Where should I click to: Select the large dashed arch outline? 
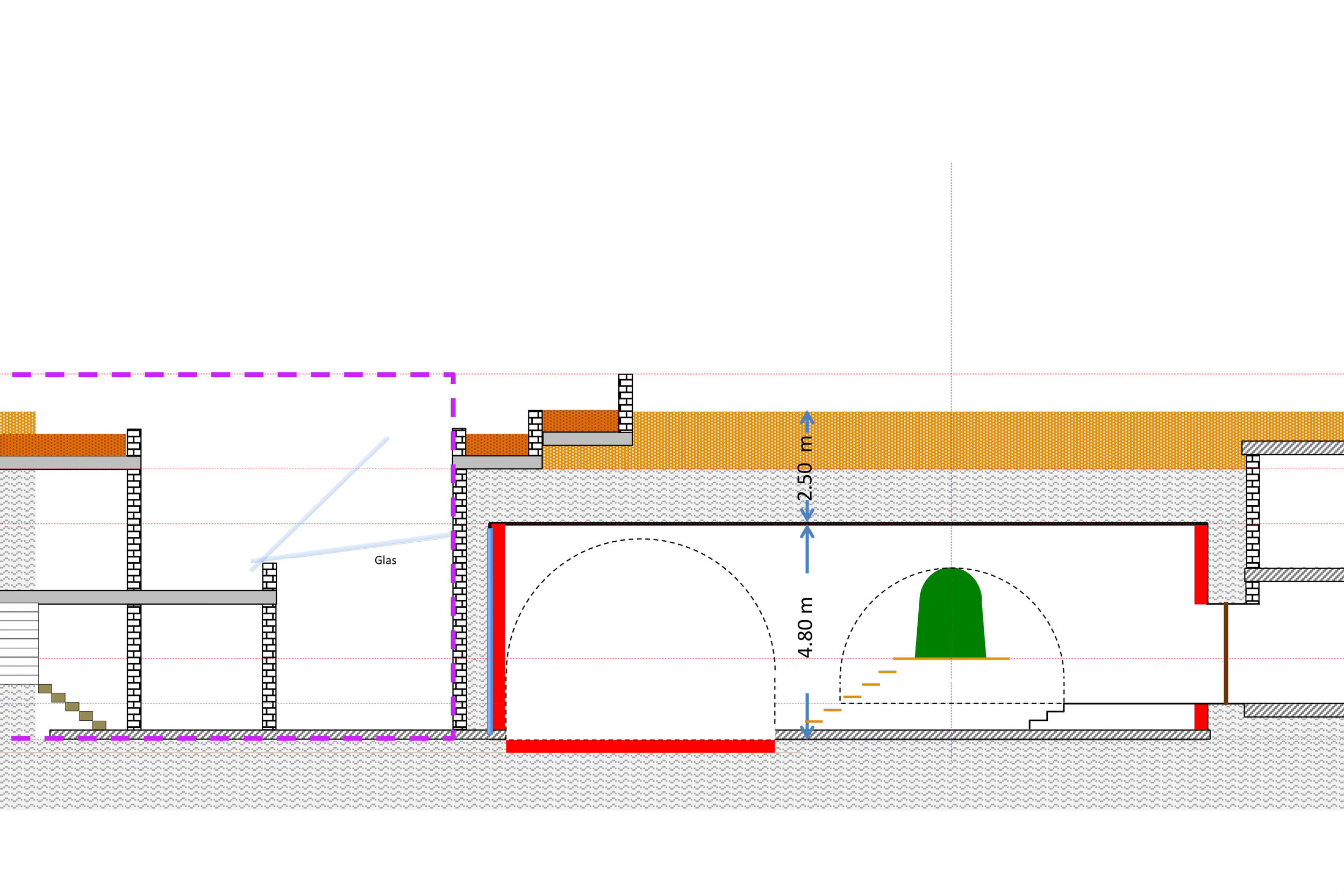[640, 539]
